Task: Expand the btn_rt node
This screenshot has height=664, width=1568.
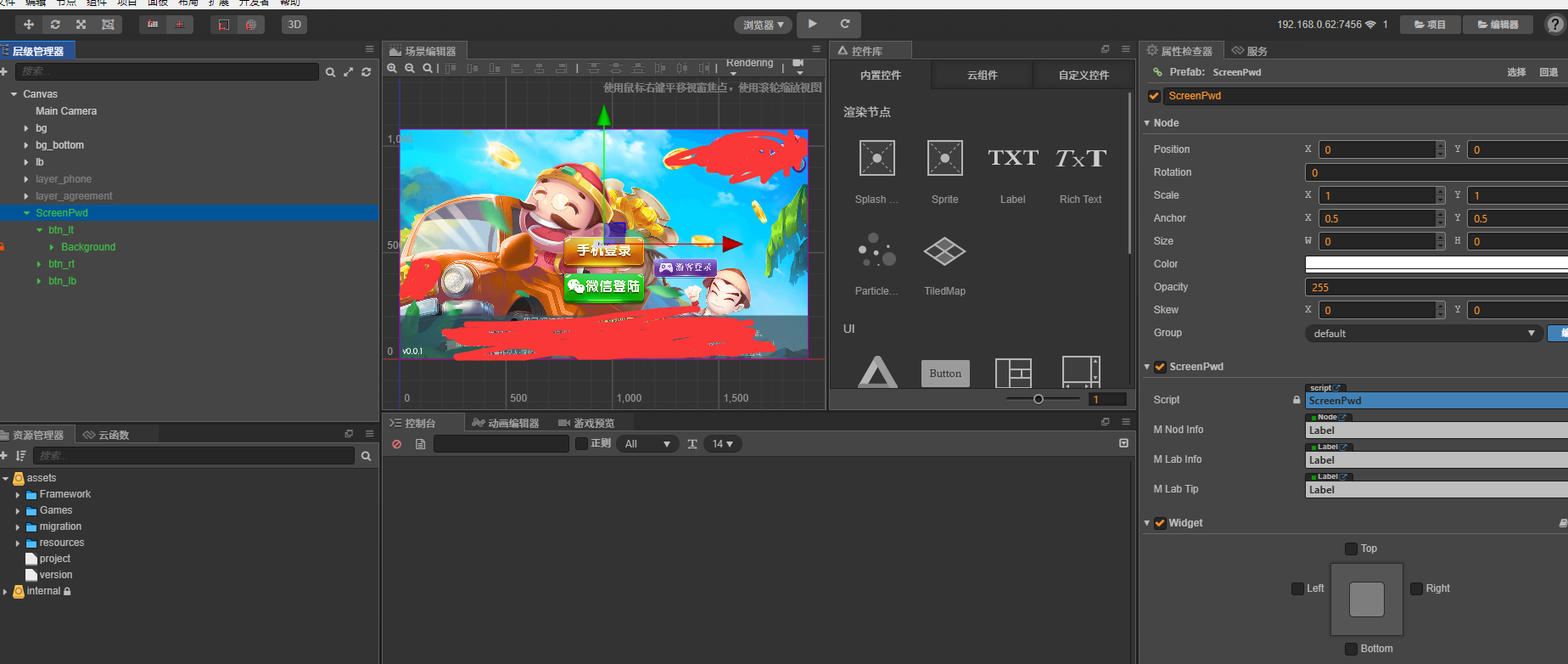Action: [39, 264]
